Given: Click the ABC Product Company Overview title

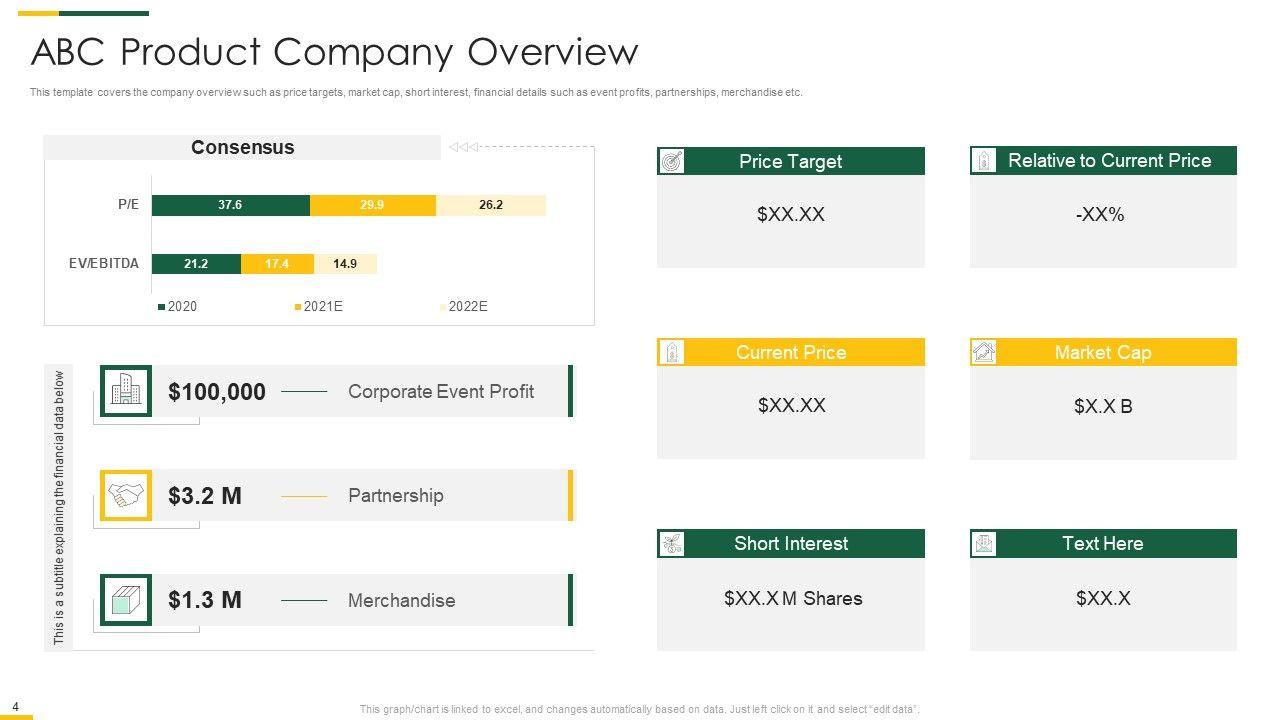Looking at the screenshot, I should tap(334, 52).
